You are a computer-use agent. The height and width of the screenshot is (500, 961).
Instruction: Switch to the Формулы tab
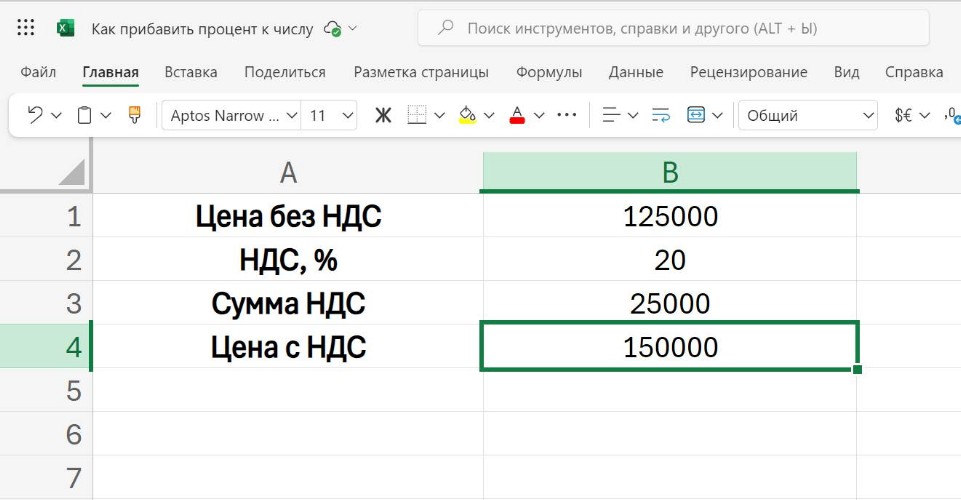[x=549, y=72]
